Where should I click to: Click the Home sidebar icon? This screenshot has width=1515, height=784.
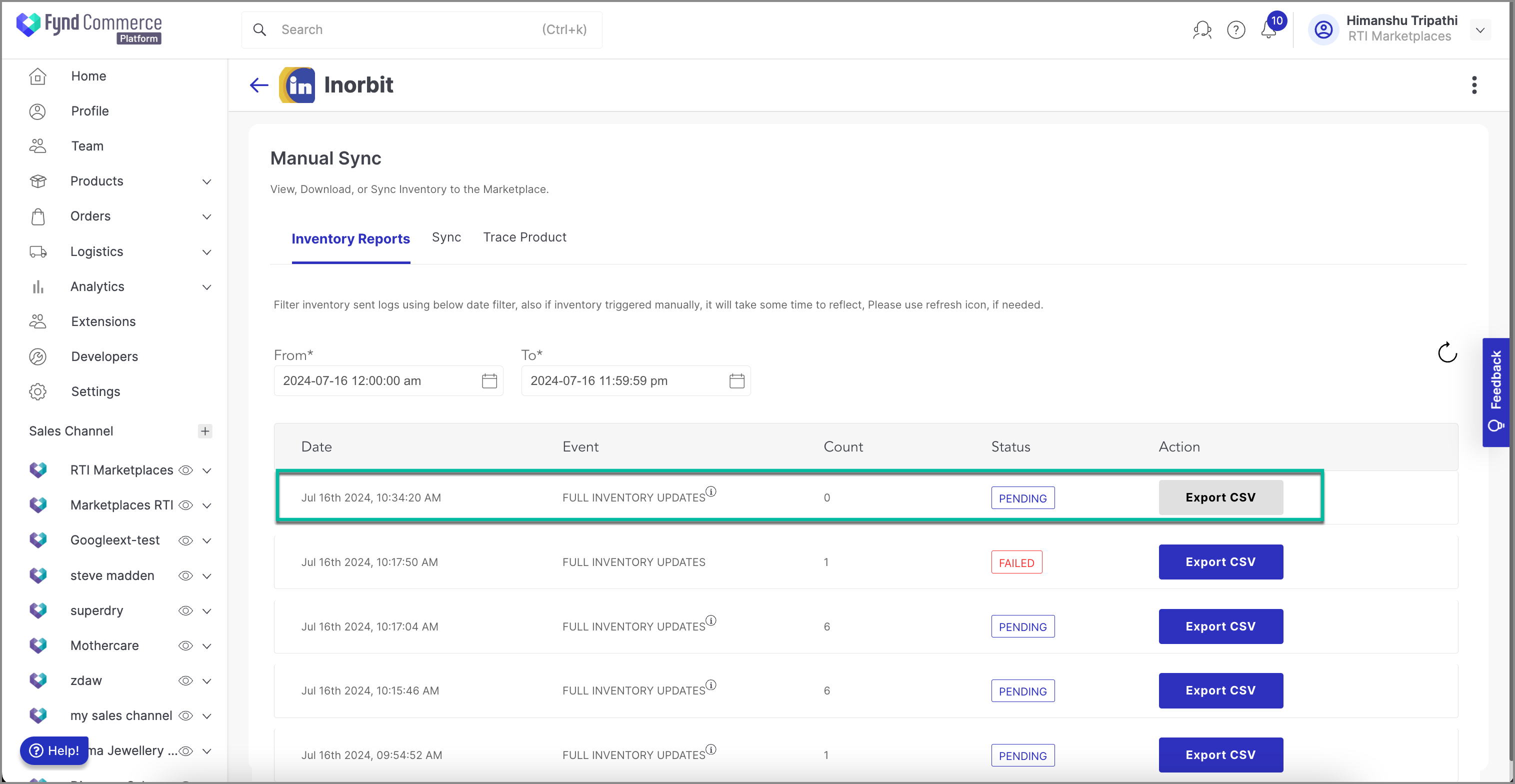(37, 76)
